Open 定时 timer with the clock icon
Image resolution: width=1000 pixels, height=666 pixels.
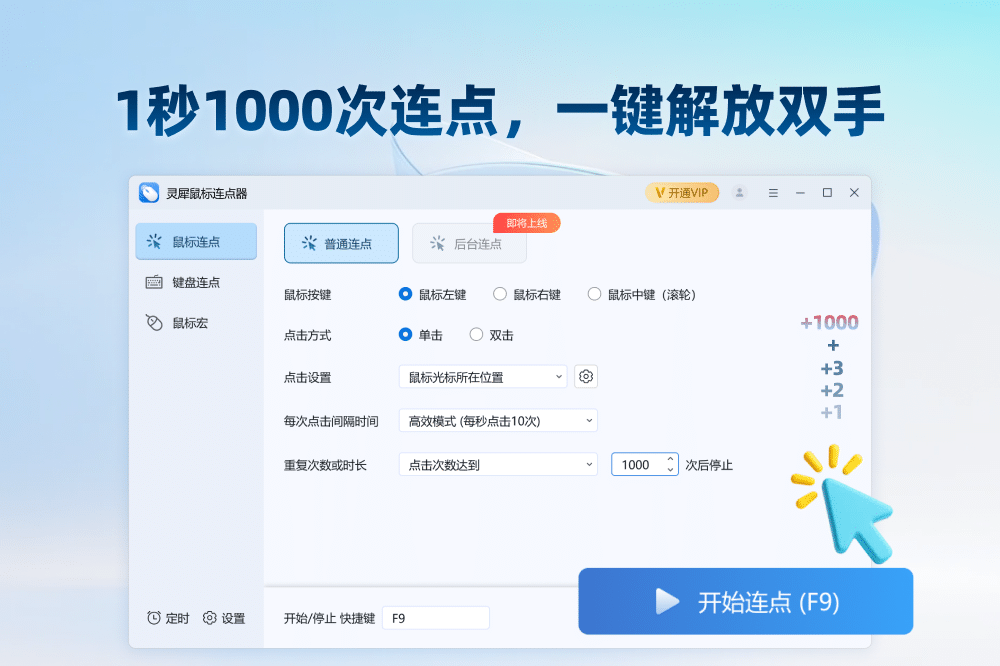pos(167,618)
